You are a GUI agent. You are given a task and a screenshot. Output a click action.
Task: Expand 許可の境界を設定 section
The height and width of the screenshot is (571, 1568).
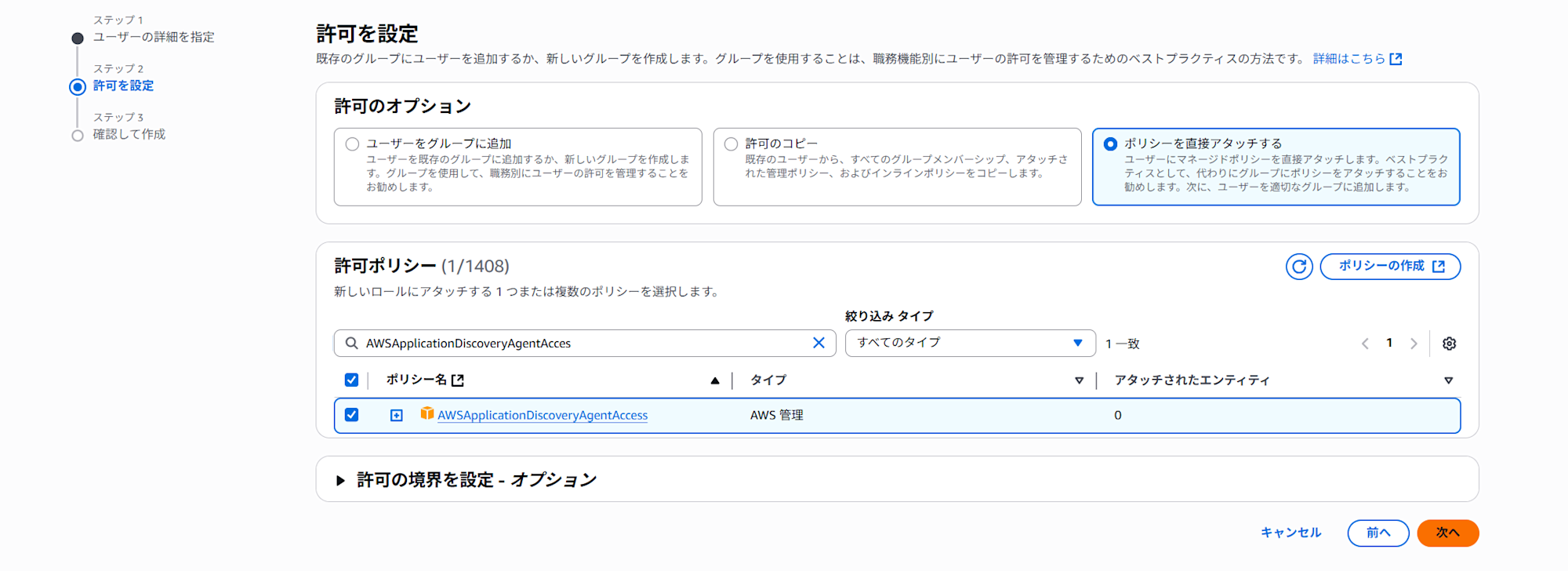point(340,480)
